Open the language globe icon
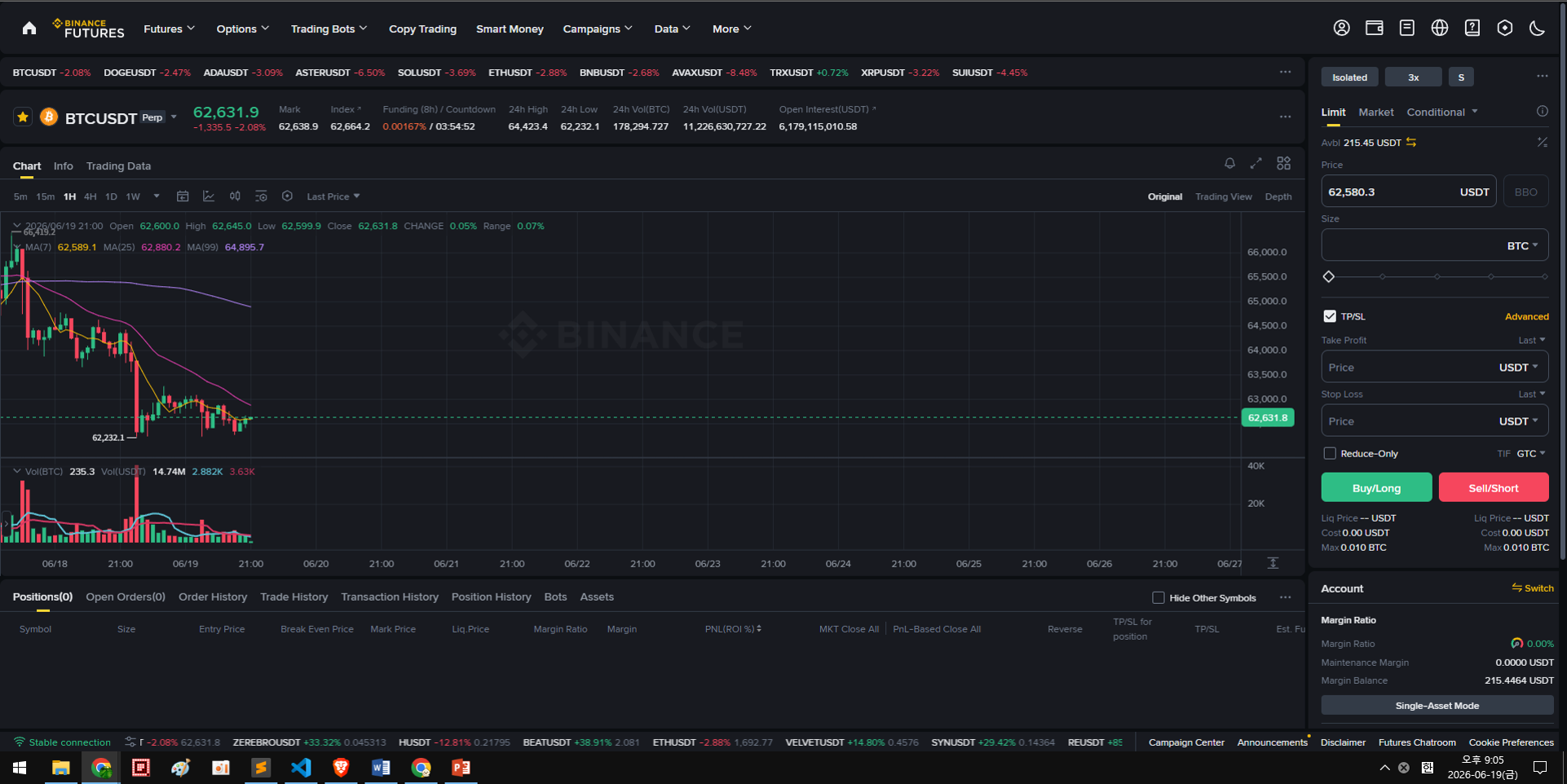The image size is (1567, 784). click(x=1439, y=28)
